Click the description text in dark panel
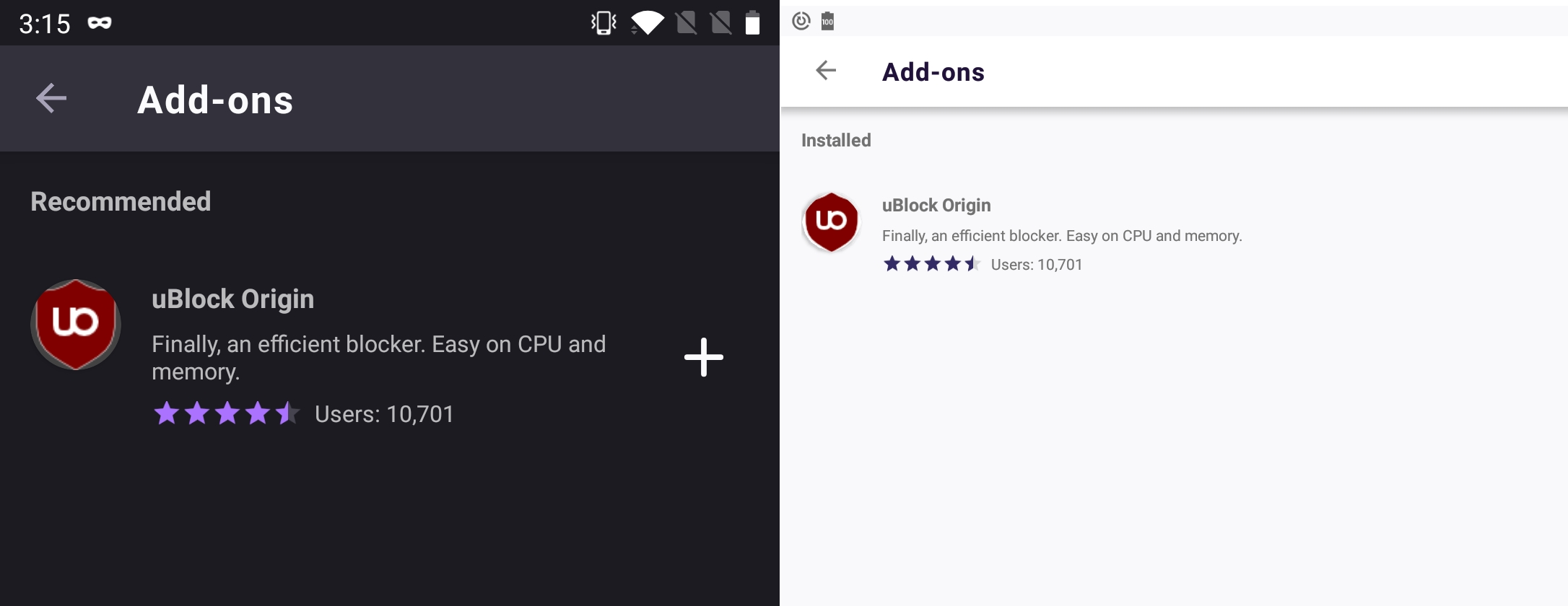The image size is (1568, 606). [379, 358]
